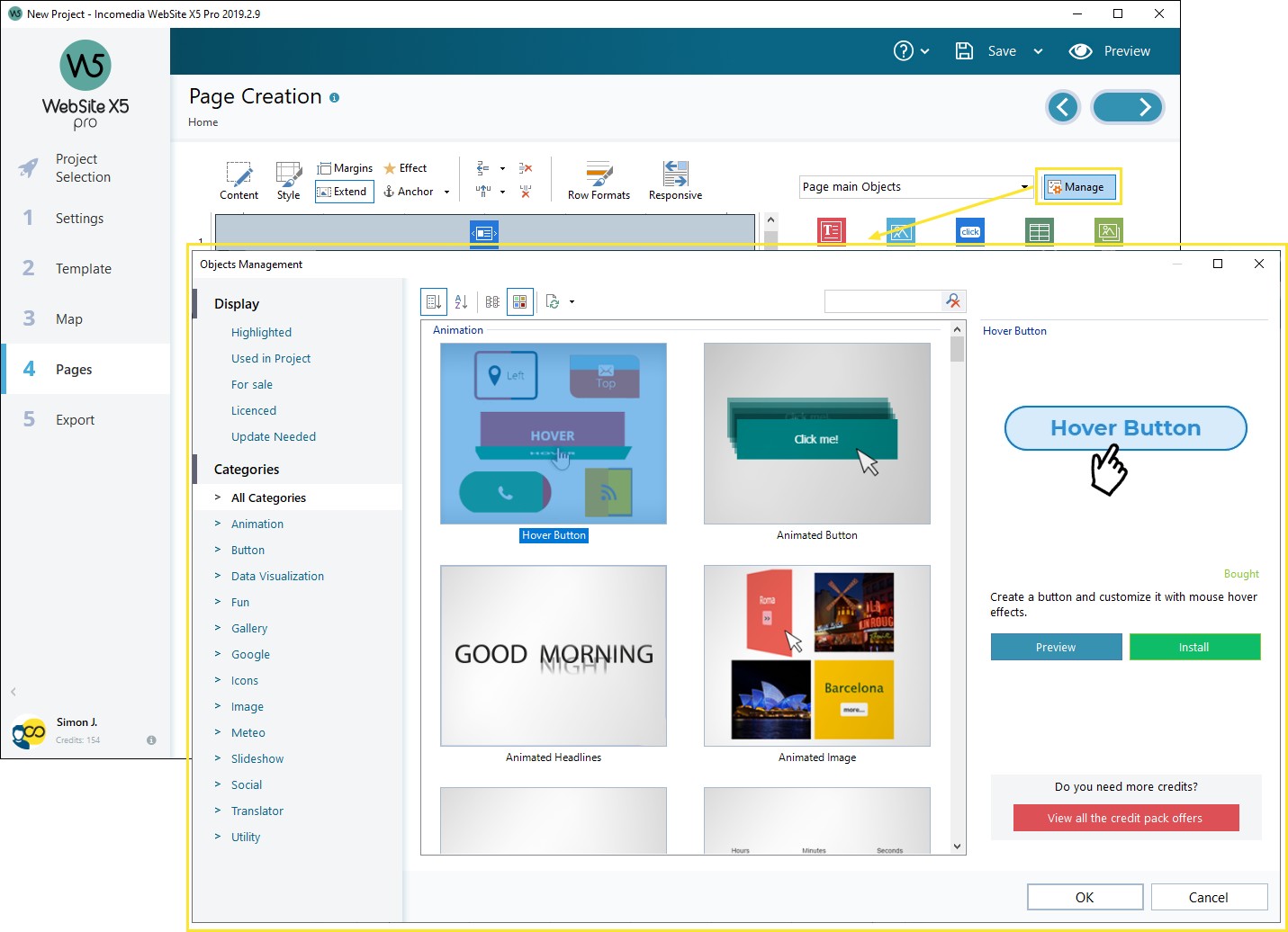The height and width of the screenshot is (932, 1288).
Task: Toggle the colored grid view of objects
Action: tap(520, 301)
